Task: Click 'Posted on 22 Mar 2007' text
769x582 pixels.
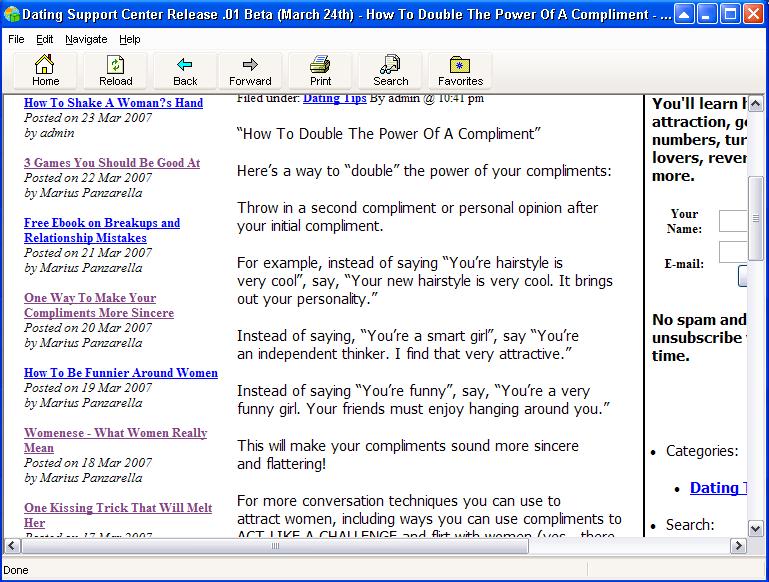Action: (88, 177)
